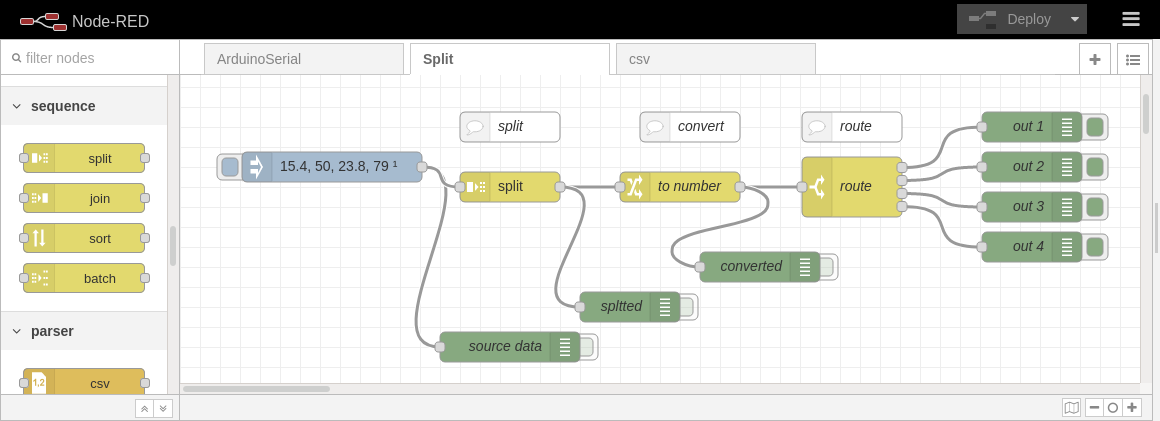
Task: Open the Deploy dropdown arrow
Action: tap(1075, 19)
